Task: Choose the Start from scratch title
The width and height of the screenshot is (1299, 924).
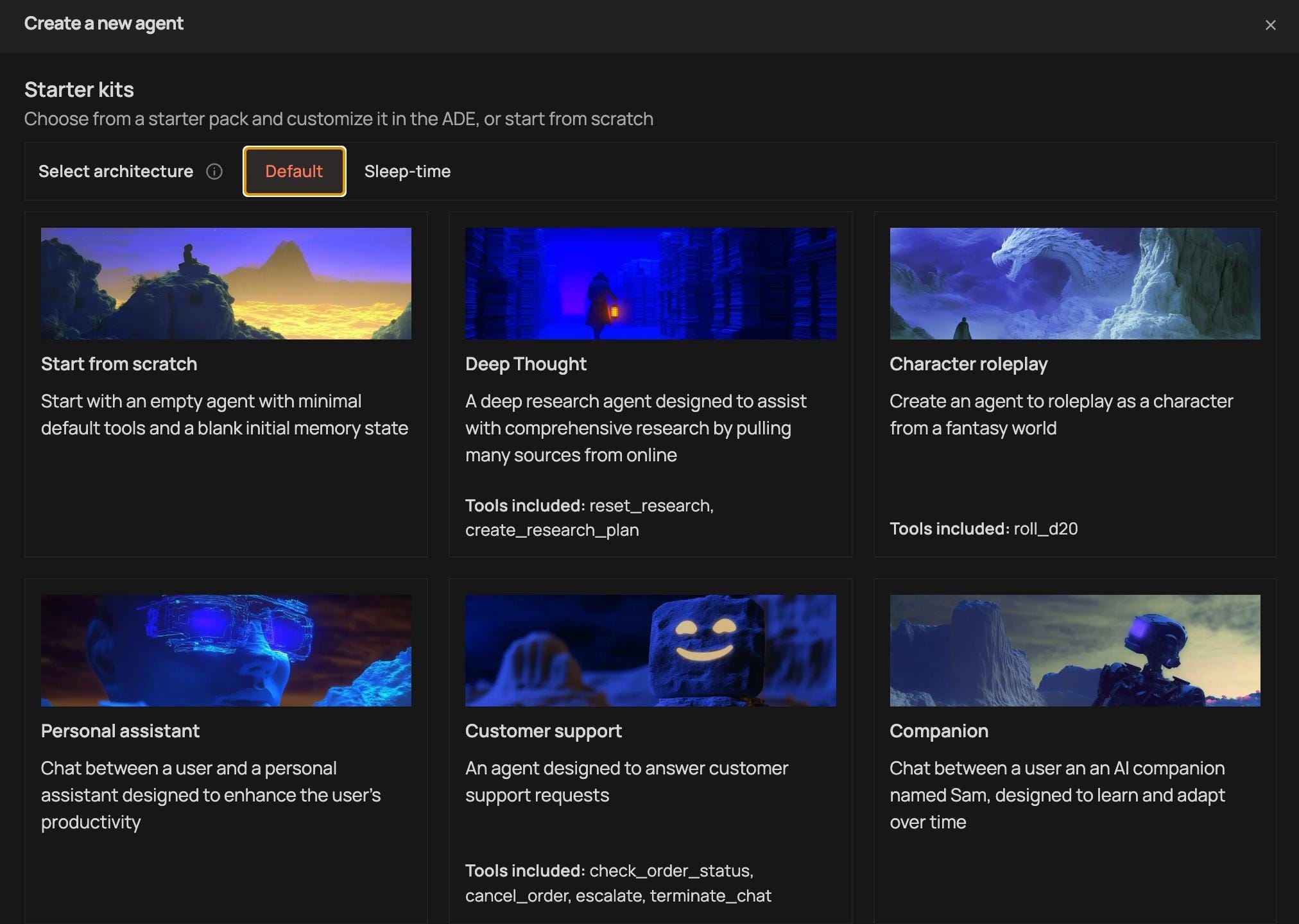Action: [x=119, y=364]
